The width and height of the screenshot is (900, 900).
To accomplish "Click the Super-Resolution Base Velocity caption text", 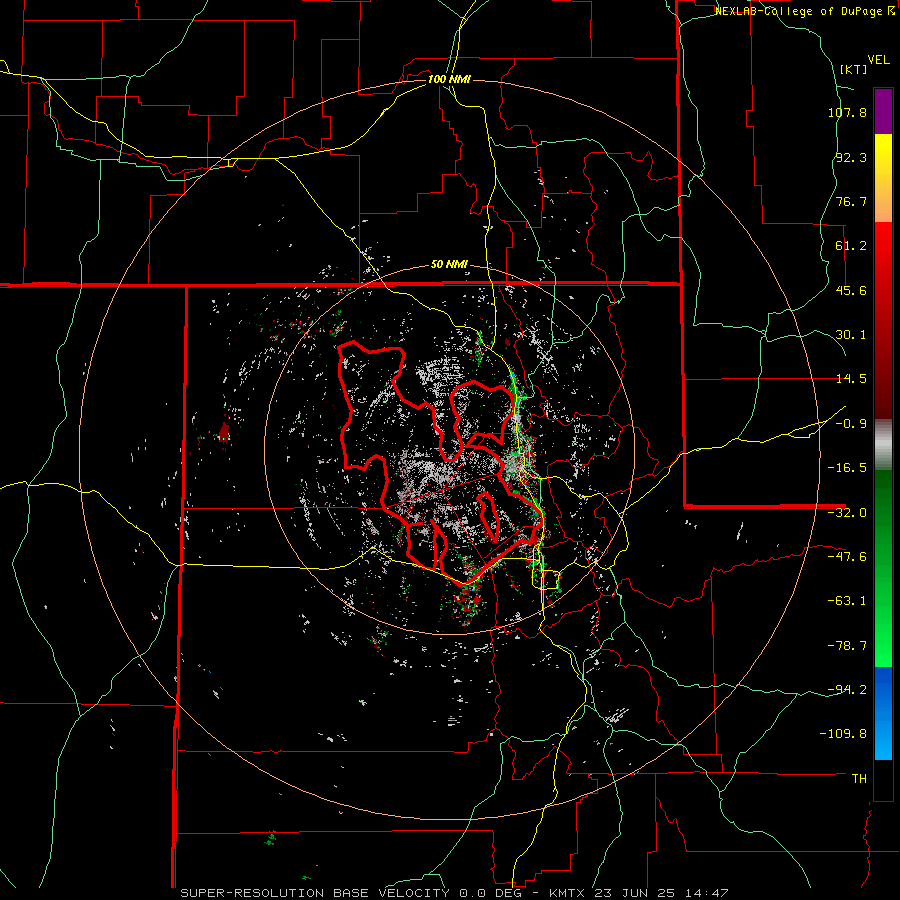I will click(x=455, y=893).
